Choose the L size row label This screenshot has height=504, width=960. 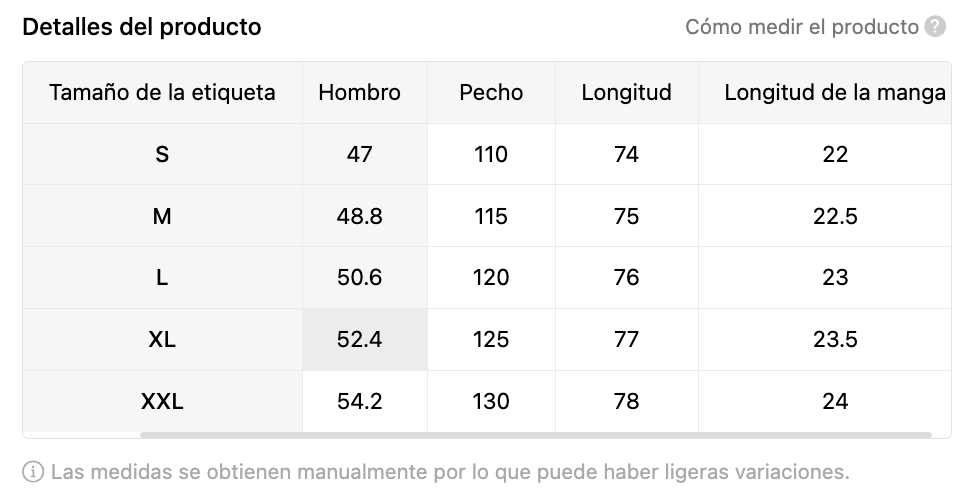162,278
